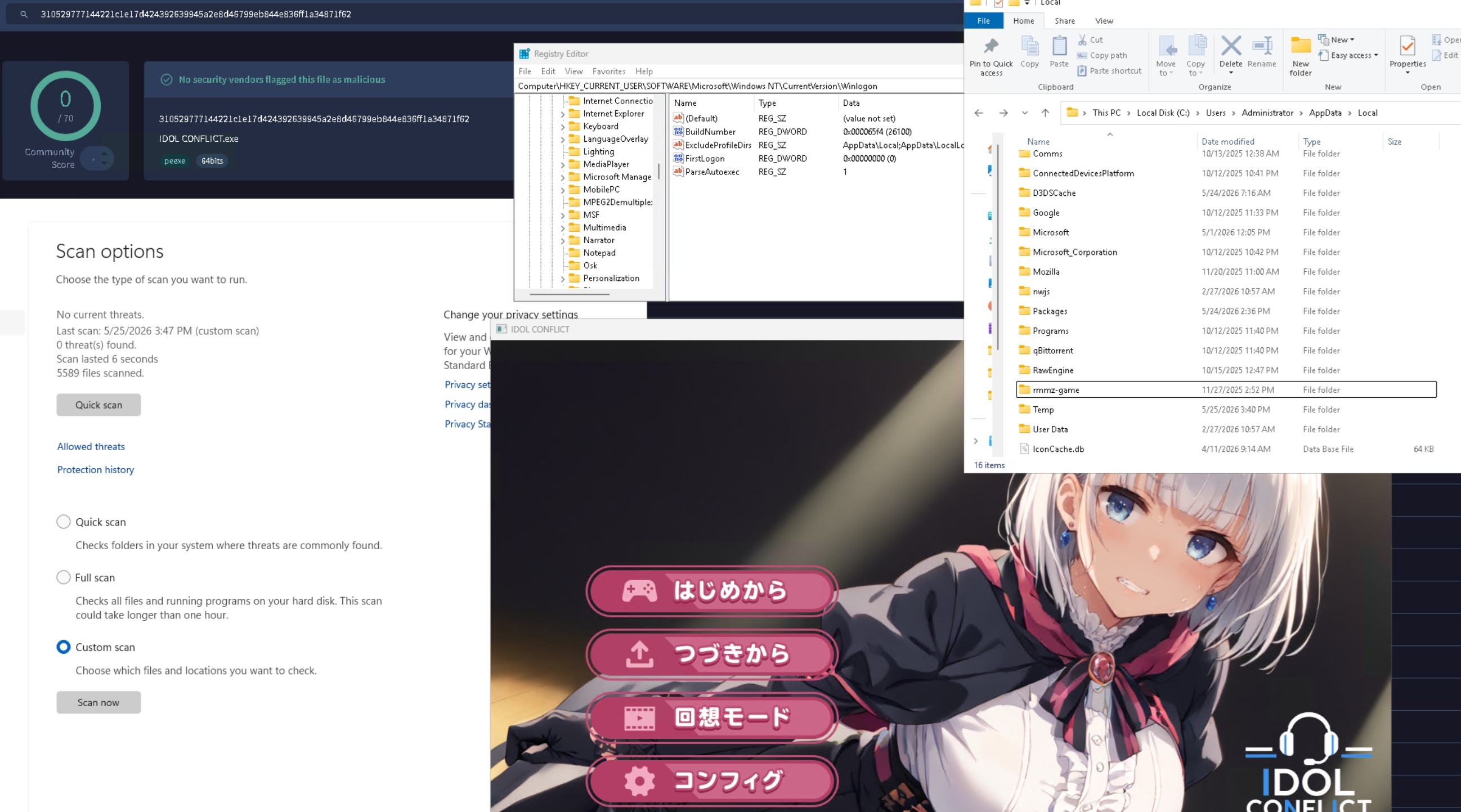Open recent locations dropdown in Explorer
Viewport: 1461px width, 812px height.
click(x=1025, y=113)
